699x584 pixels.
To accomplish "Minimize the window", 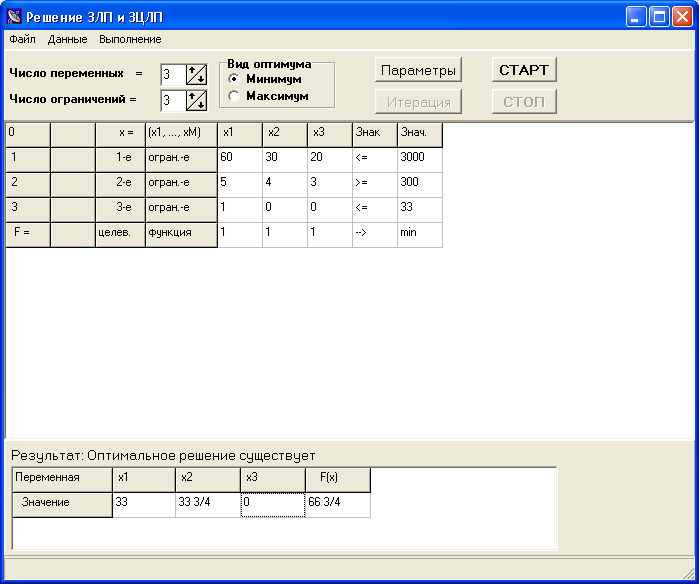I will tap(636, 17).
